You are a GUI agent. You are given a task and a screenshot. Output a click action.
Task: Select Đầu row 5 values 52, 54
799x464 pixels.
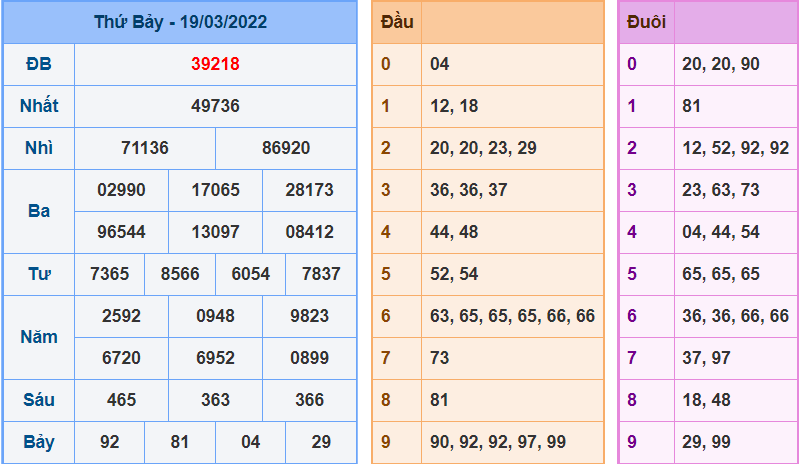[x=454, y=274]
